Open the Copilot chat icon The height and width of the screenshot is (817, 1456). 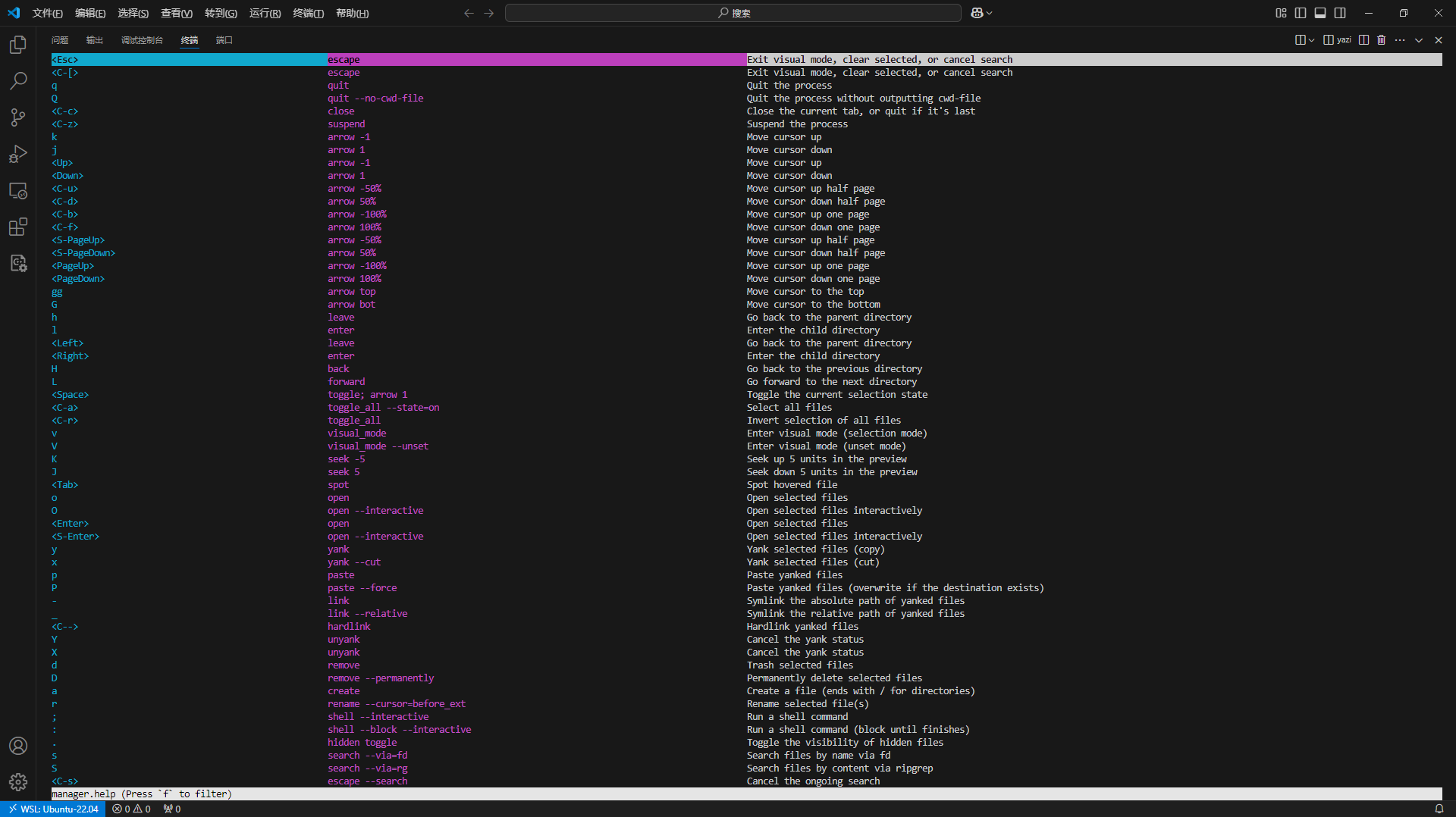coord(977,13)
